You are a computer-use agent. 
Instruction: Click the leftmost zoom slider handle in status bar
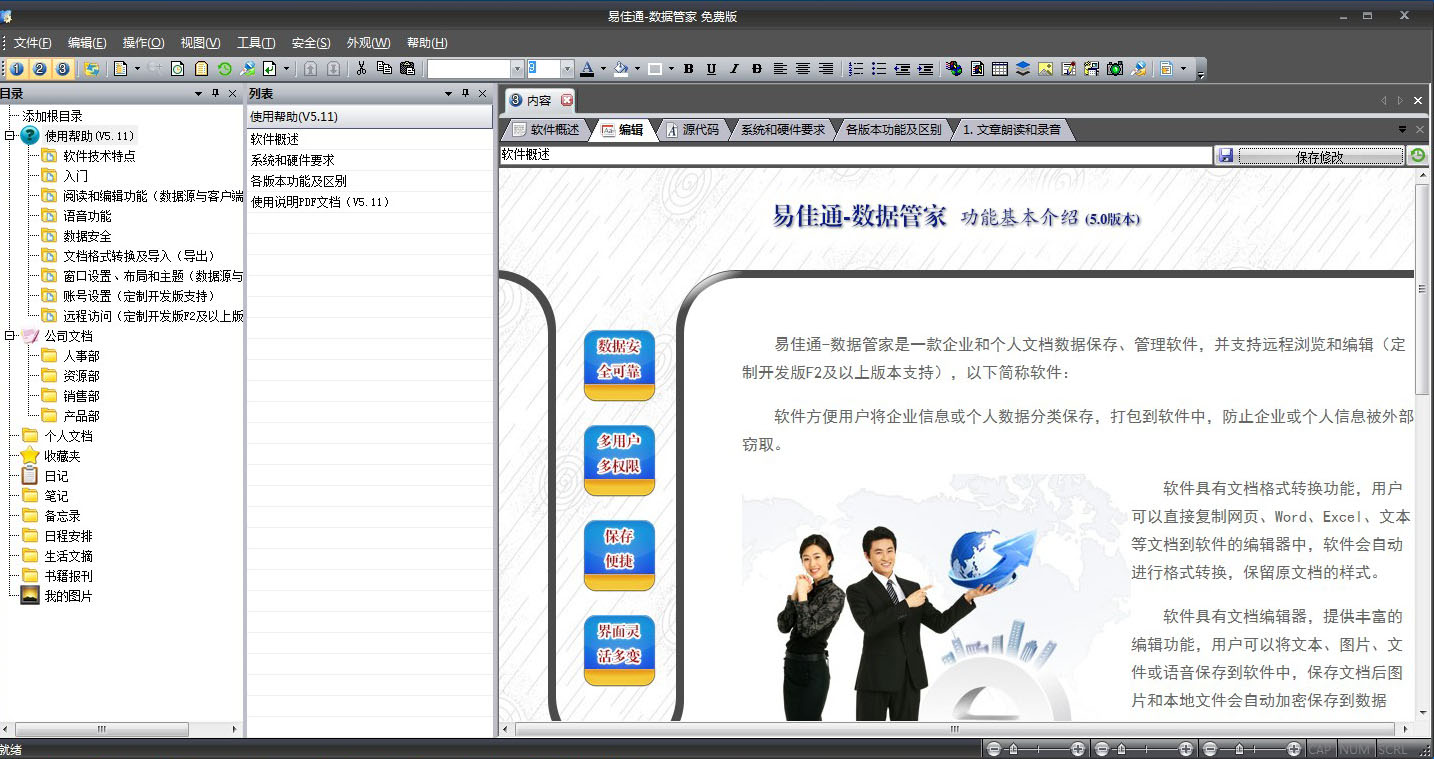click(1013, 749)
